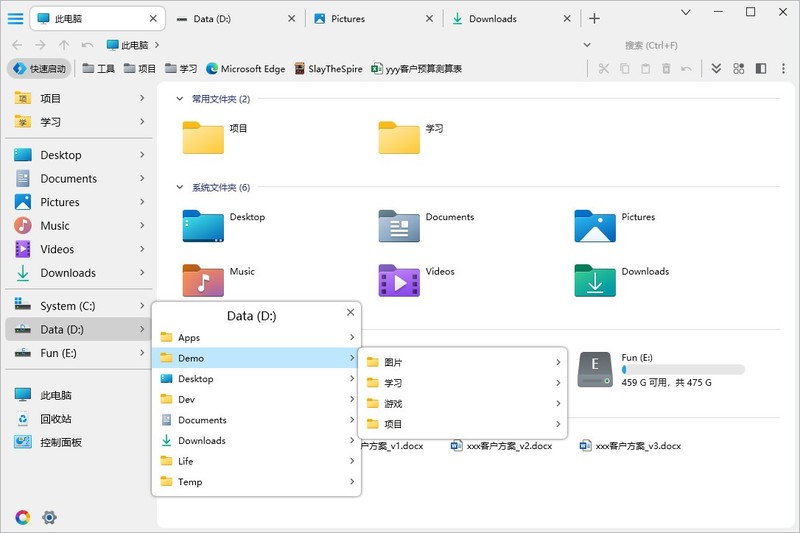Expand Fun (E:) in the sidebar

click(x=142, y=352)
